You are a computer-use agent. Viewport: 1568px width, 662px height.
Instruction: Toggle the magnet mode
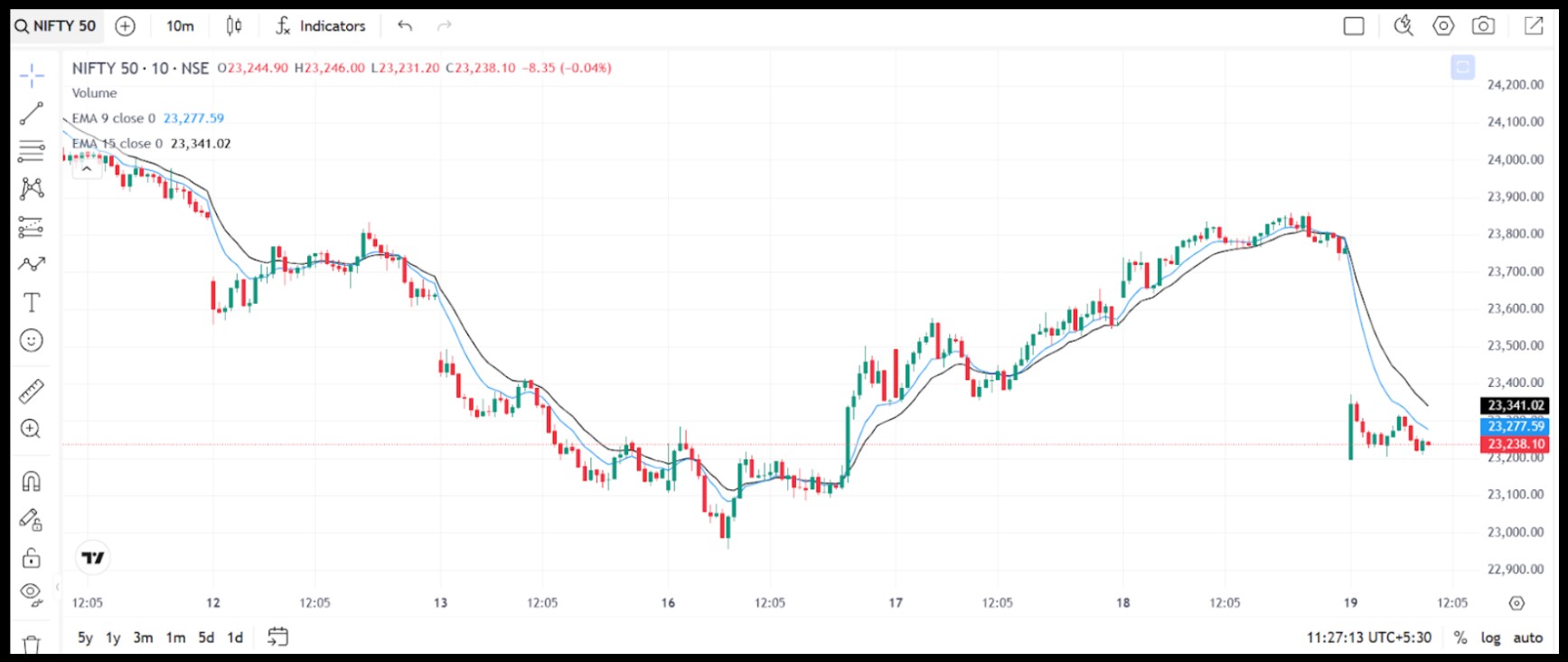[x=32, y=481]
